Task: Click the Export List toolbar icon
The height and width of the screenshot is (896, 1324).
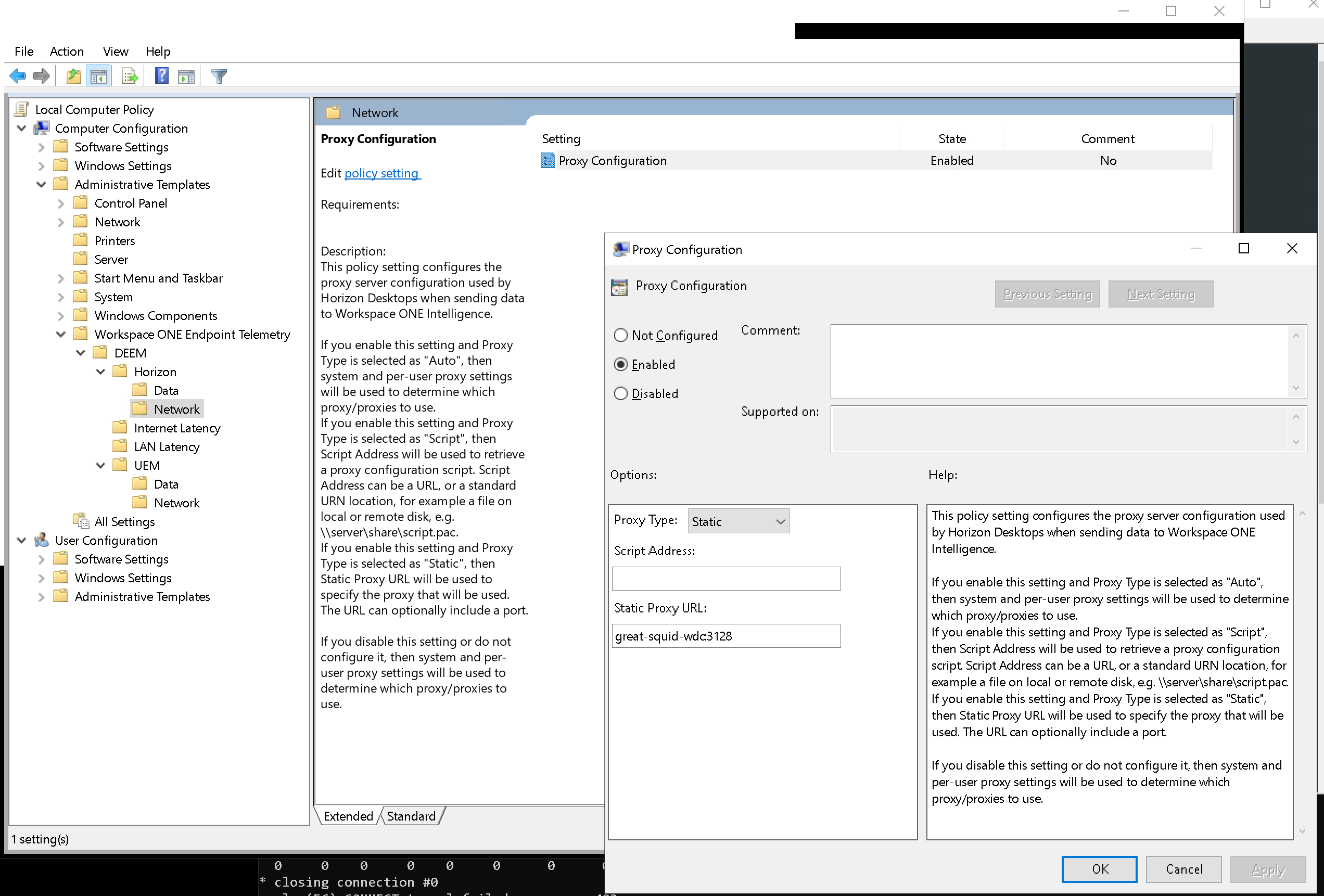Action: coord(129,75)
